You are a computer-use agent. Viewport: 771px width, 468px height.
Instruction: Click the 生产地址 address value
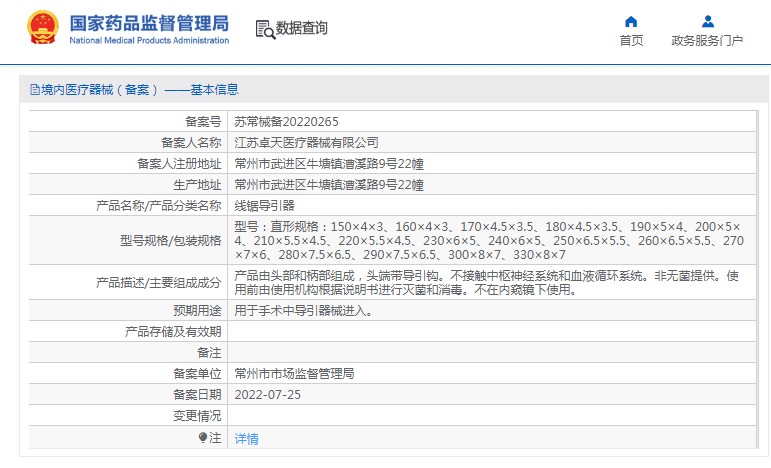[x=328, y=185]
